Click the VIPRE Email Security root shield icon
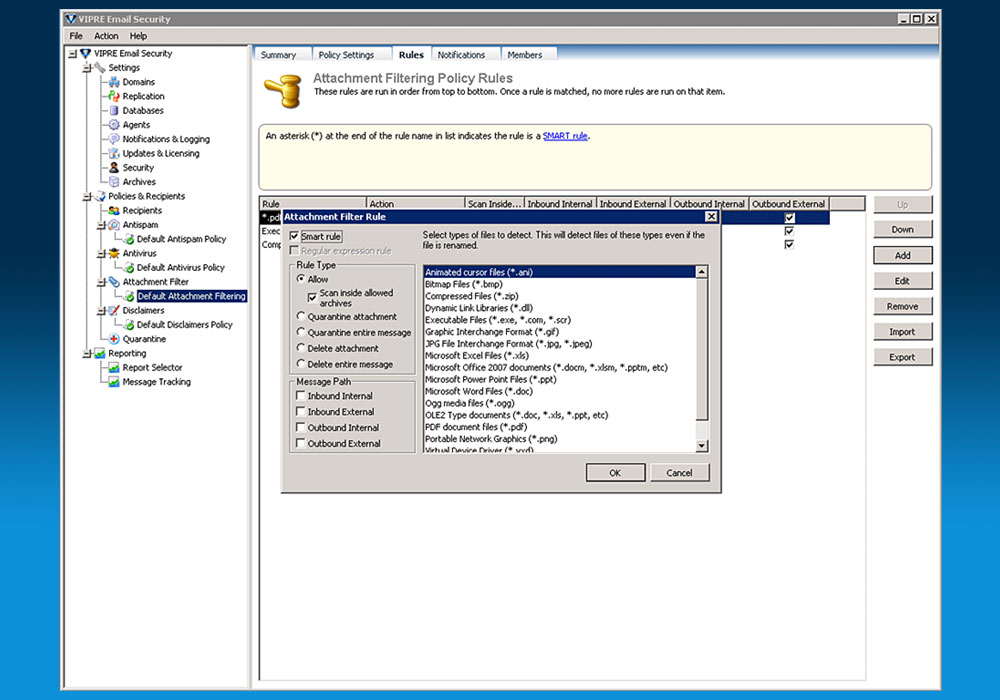This screenshot has width=1000, height=700. pos(85,54)
